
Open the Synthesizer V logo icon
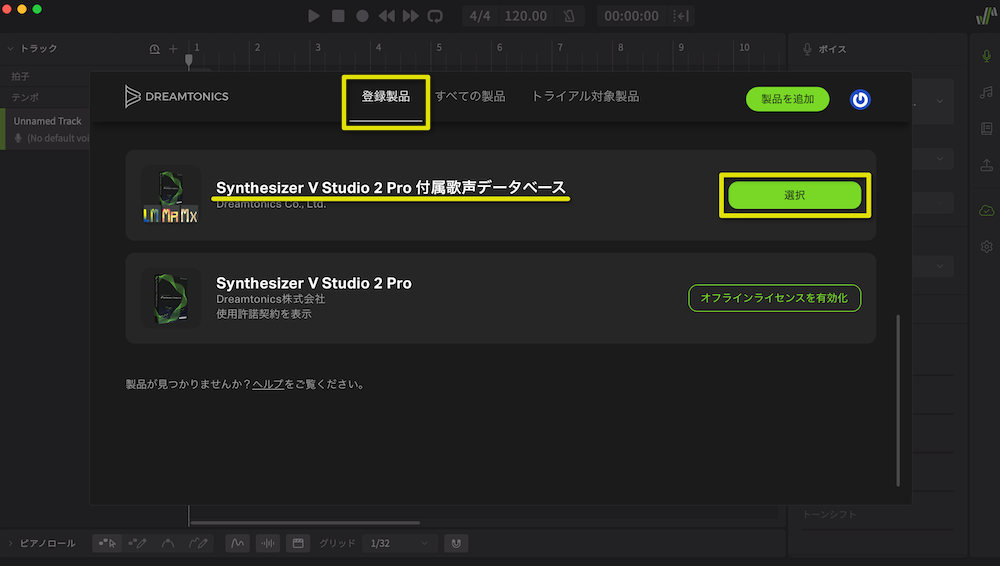click(x=986, y=16)
